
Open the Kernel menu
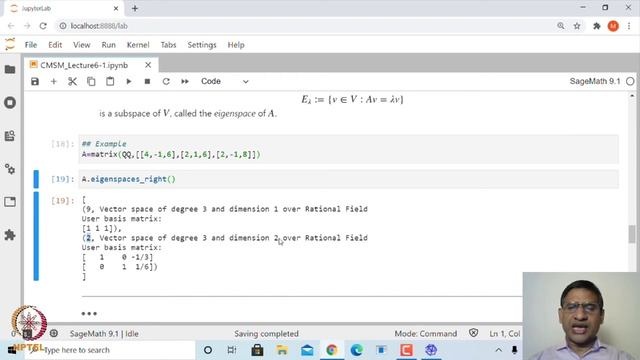[138, 45]
